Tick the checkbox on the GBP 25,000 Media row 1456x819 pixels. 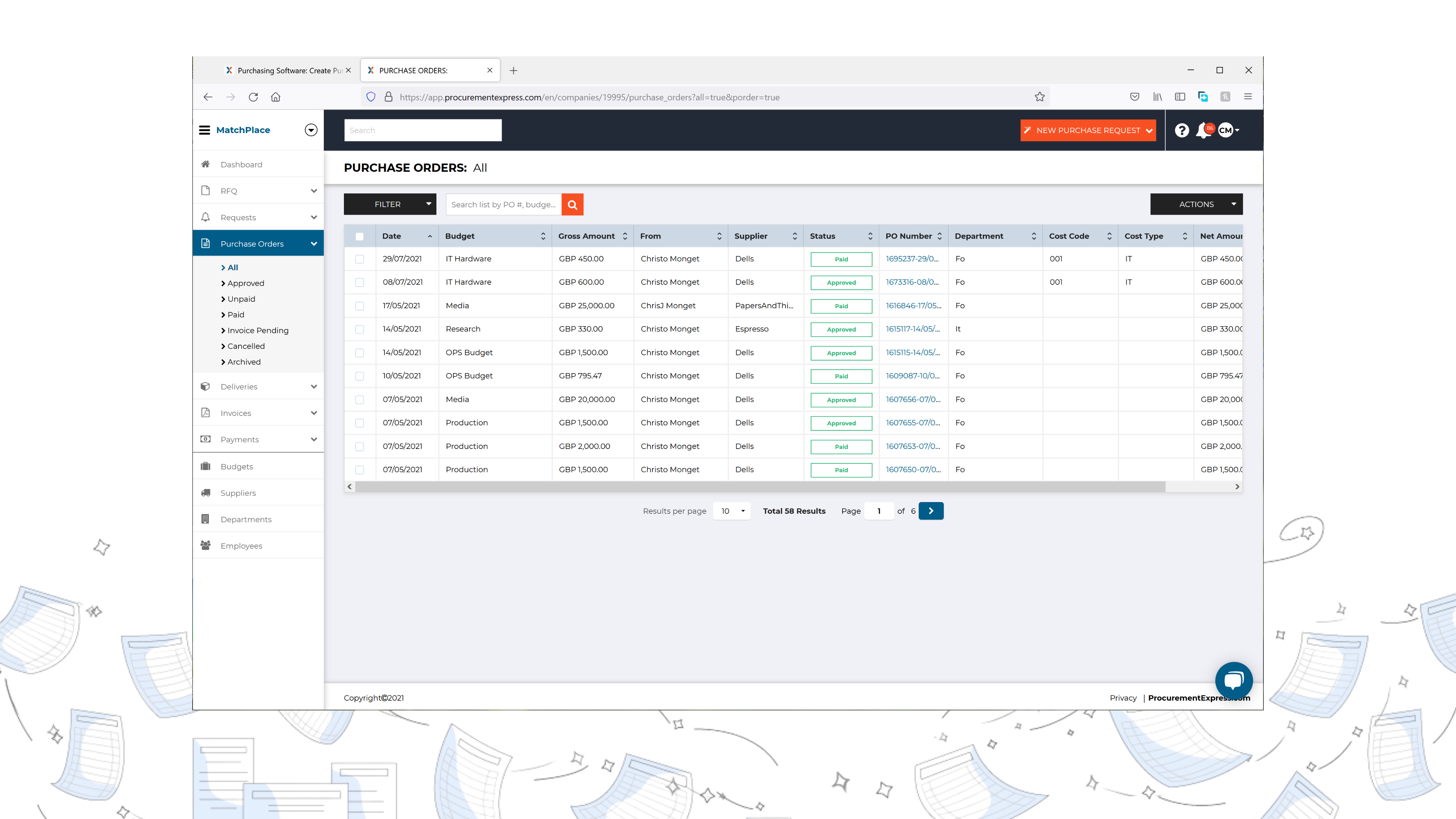pyautogui.click(x=360, y=305)
